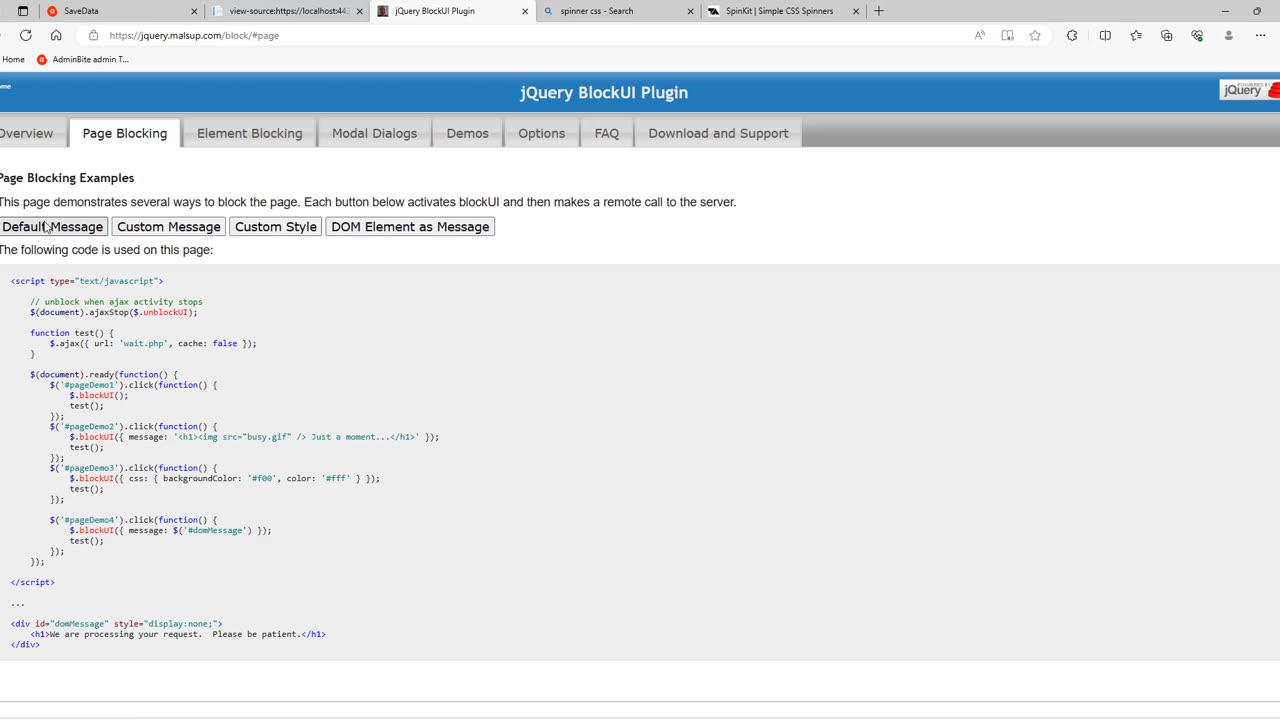Screen dimensions: 1280x720
Task: Open browser Extensions puzzle icon
Action: (x=1072, y=35)
